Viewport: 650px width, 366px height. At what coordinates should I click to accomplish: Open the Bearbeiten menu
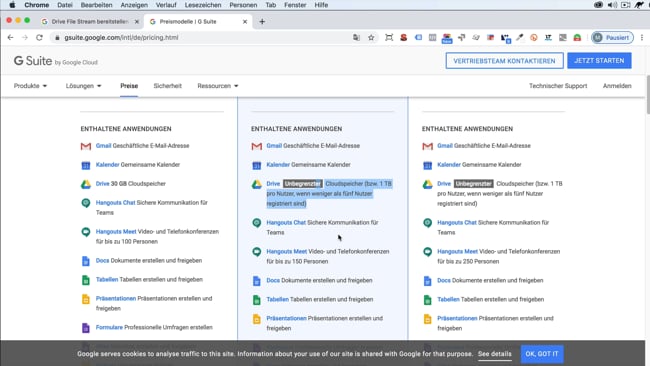[x=96, y=5]
